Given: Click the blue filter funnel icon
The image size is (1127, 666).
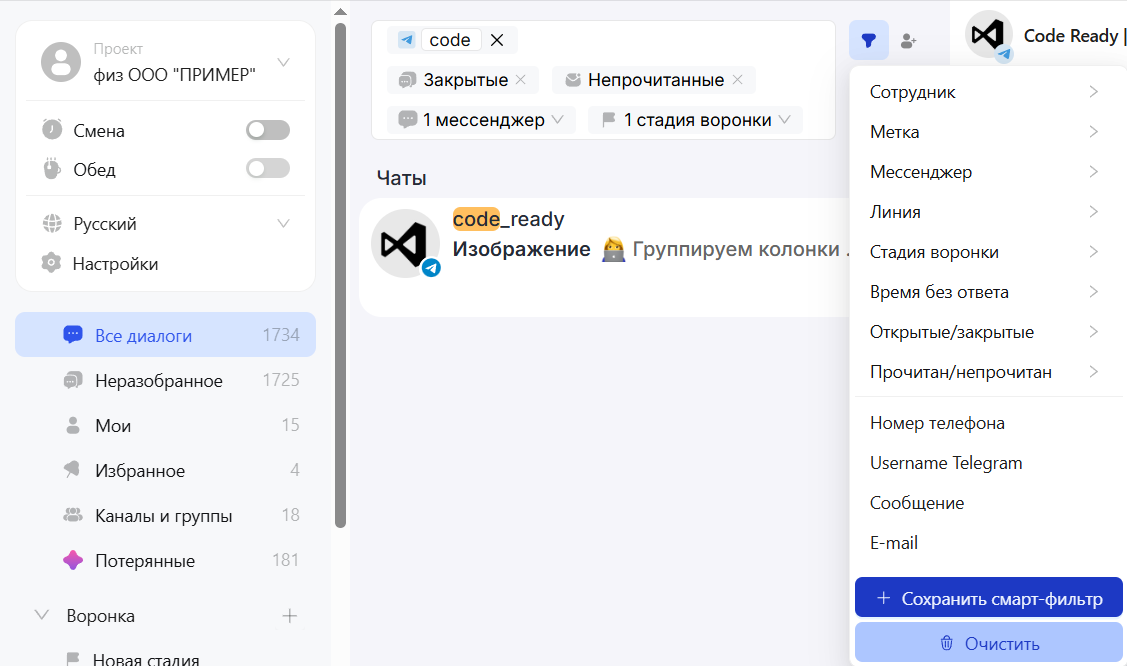Looking at the screenshot, I should pyautogui.click(x=869, y=41).
